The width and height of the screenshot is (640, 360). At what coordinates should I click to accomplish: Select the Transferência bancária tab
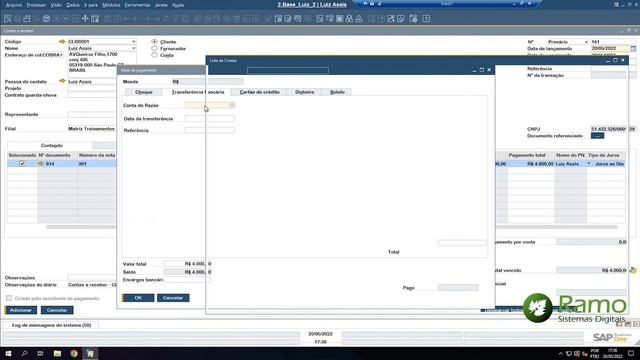click(198, 92)
